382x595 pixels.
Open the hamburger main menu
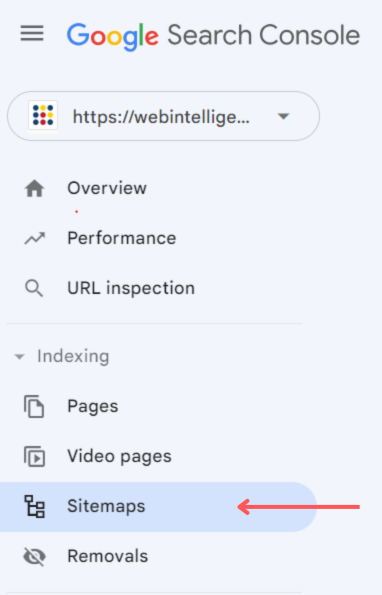coord(32,33)
